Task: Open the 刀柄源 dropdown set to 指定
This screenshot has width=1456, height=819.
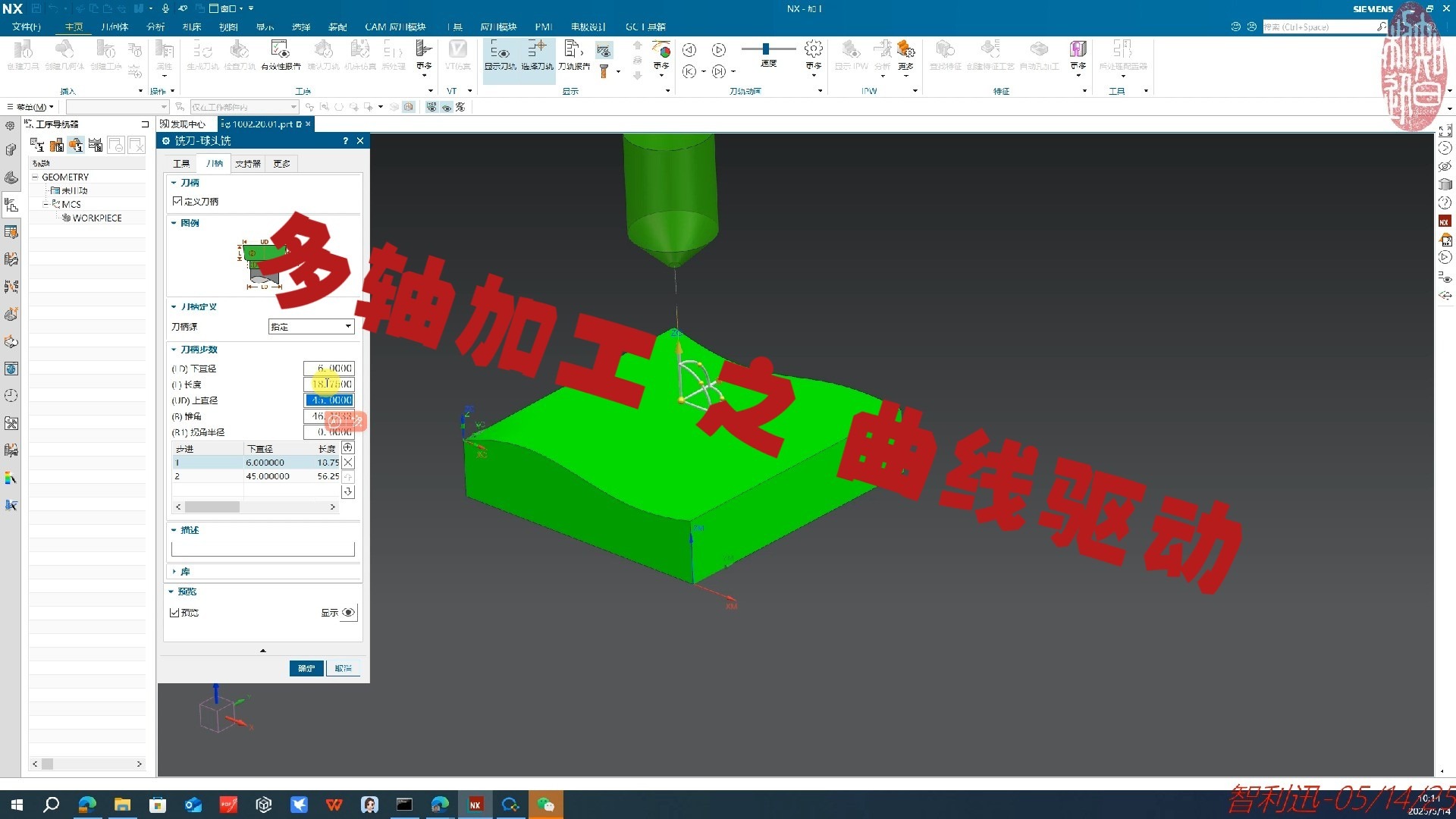Action: (312, 327)
